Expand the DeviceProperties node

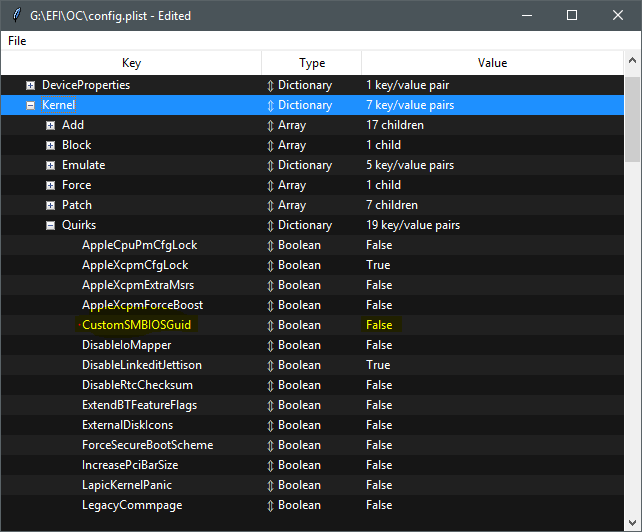point(31,85)
